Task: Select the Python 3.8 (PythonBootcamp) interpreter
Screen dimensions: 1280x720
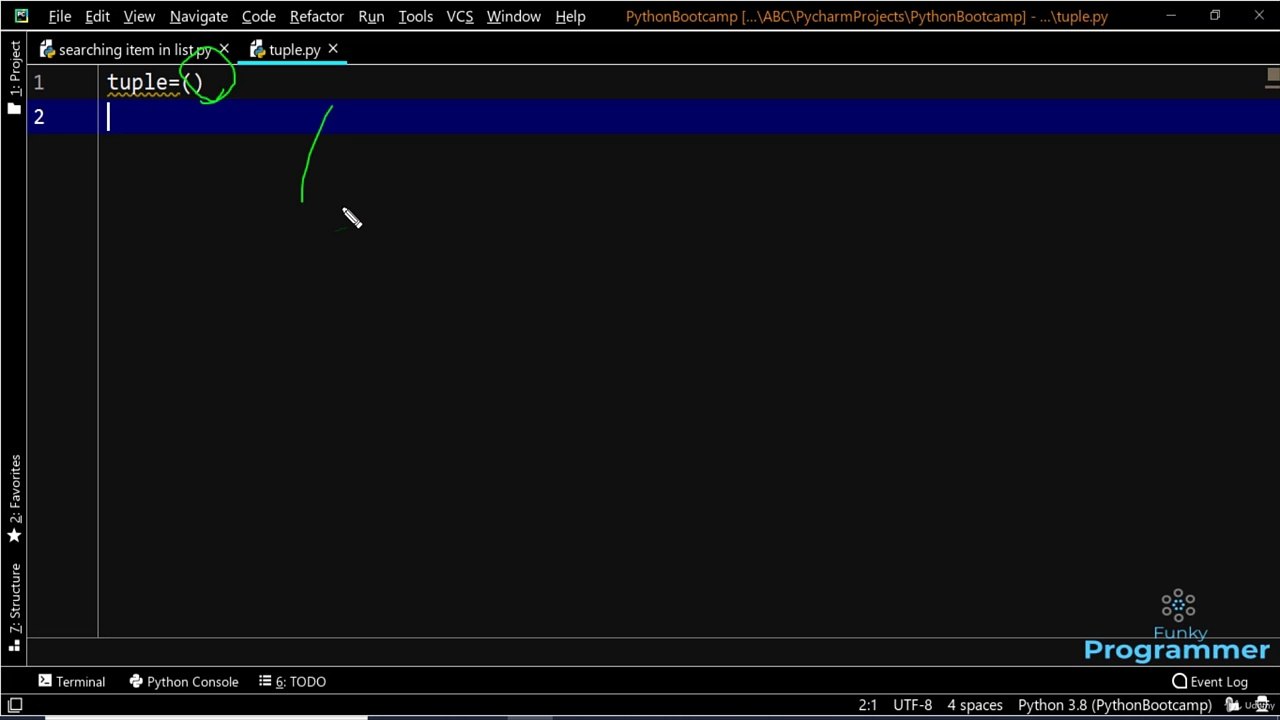Action: point(1115,706)
